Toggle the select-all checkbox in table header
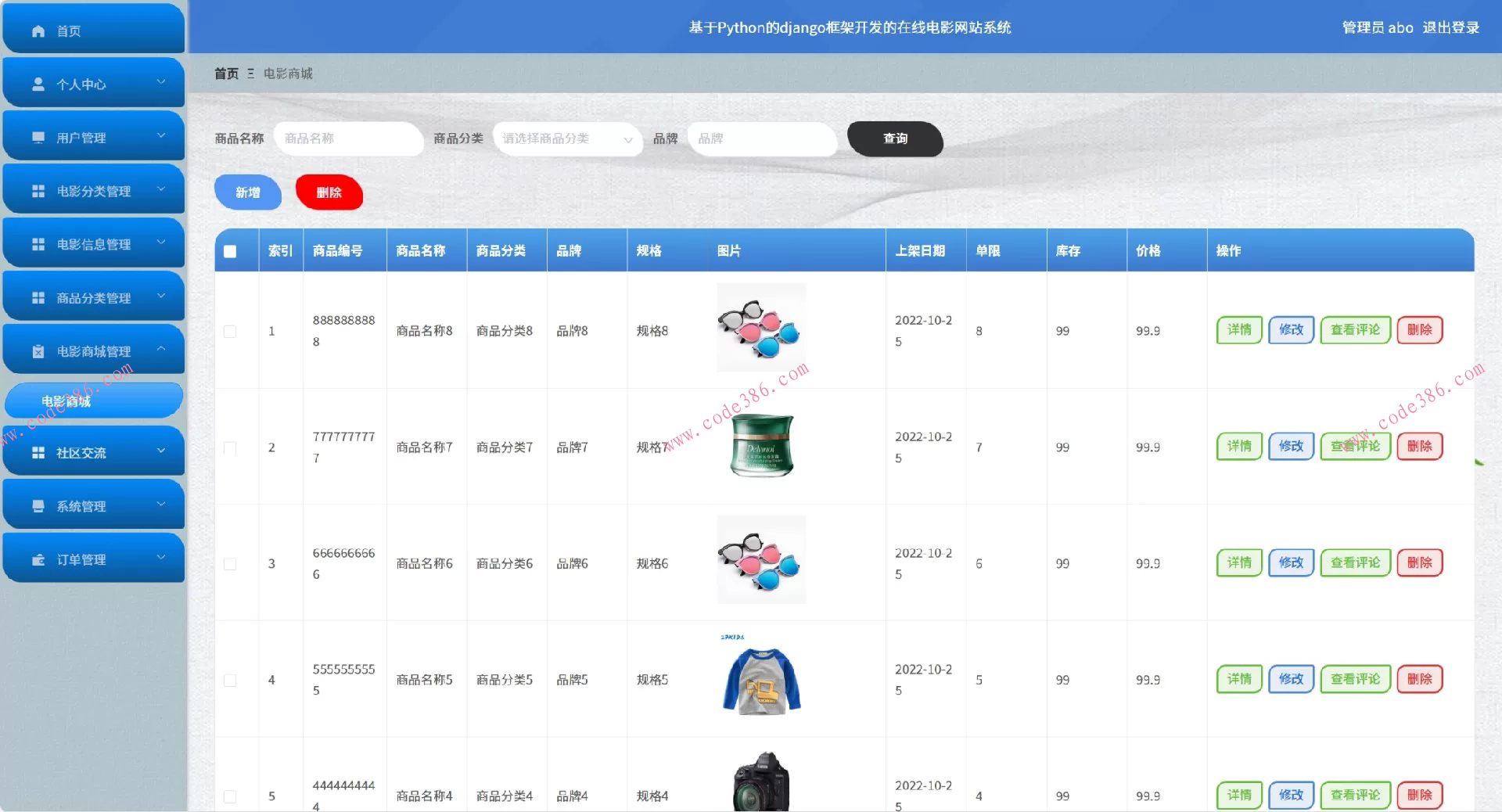Image resolution: width=1502 pixels, height=812 pixels. point(229,251)
